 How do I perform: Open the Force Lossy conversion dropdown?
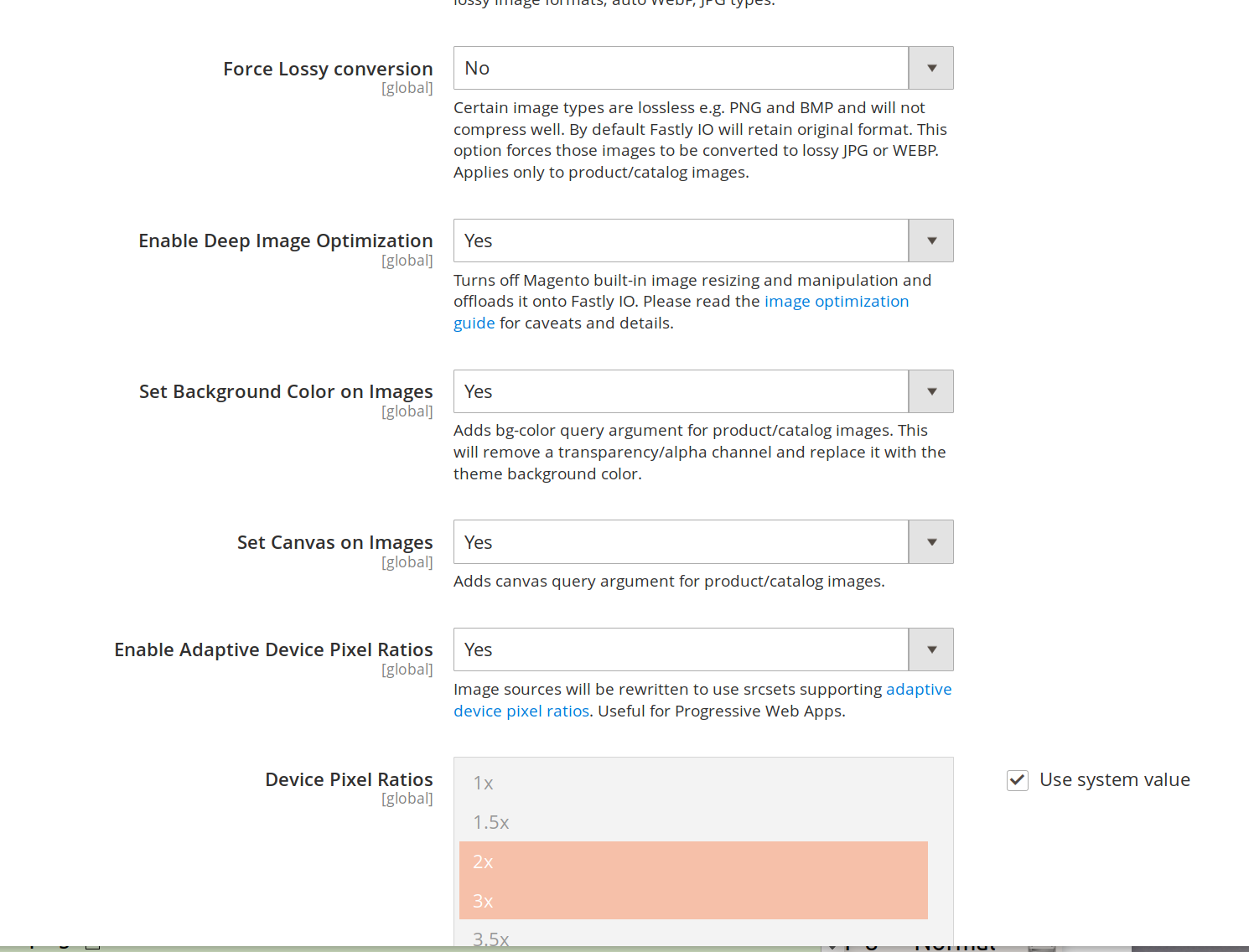point(702,68)
